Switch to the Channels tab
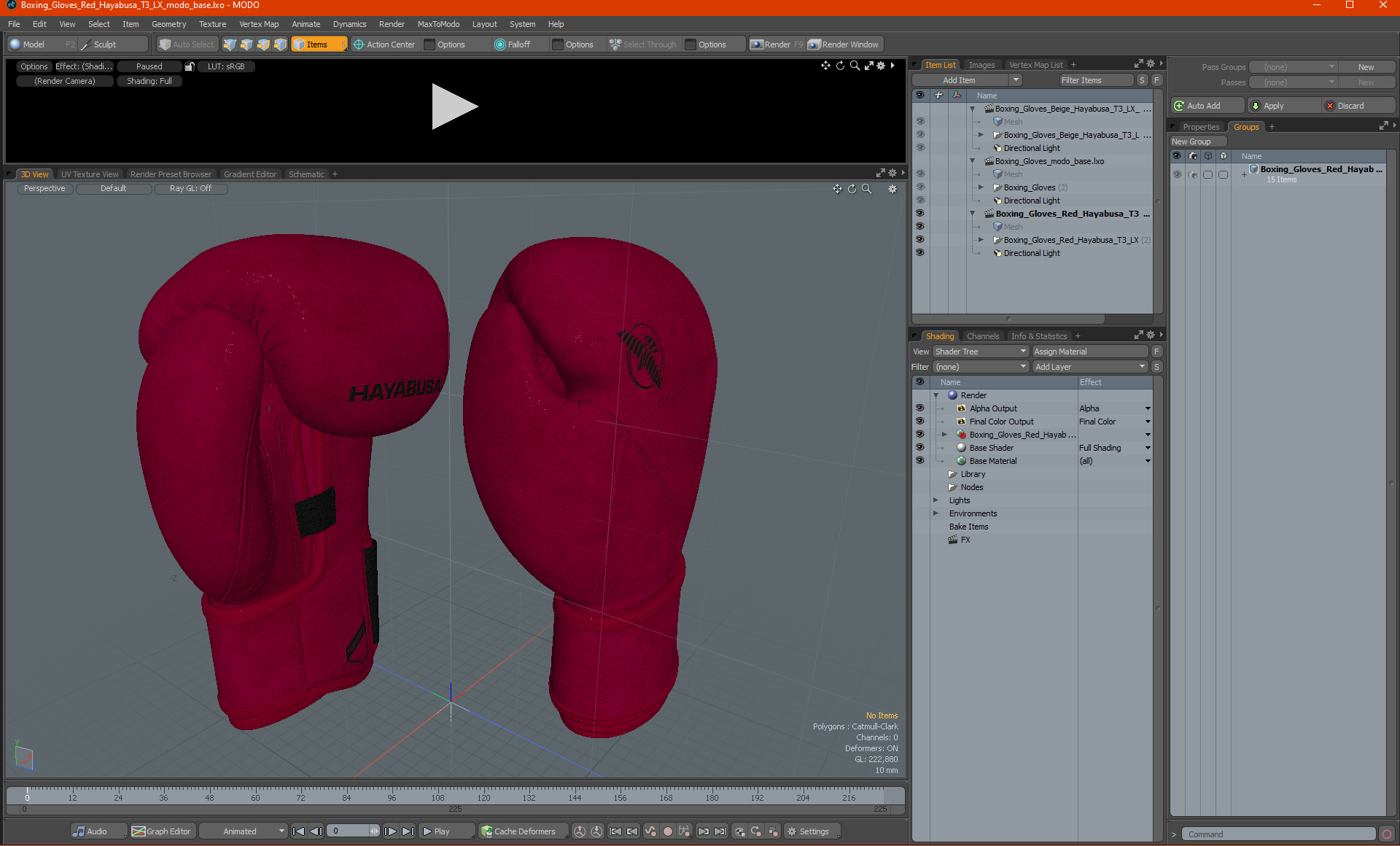Screen dimensions: 1400x846 click(983, 336)
